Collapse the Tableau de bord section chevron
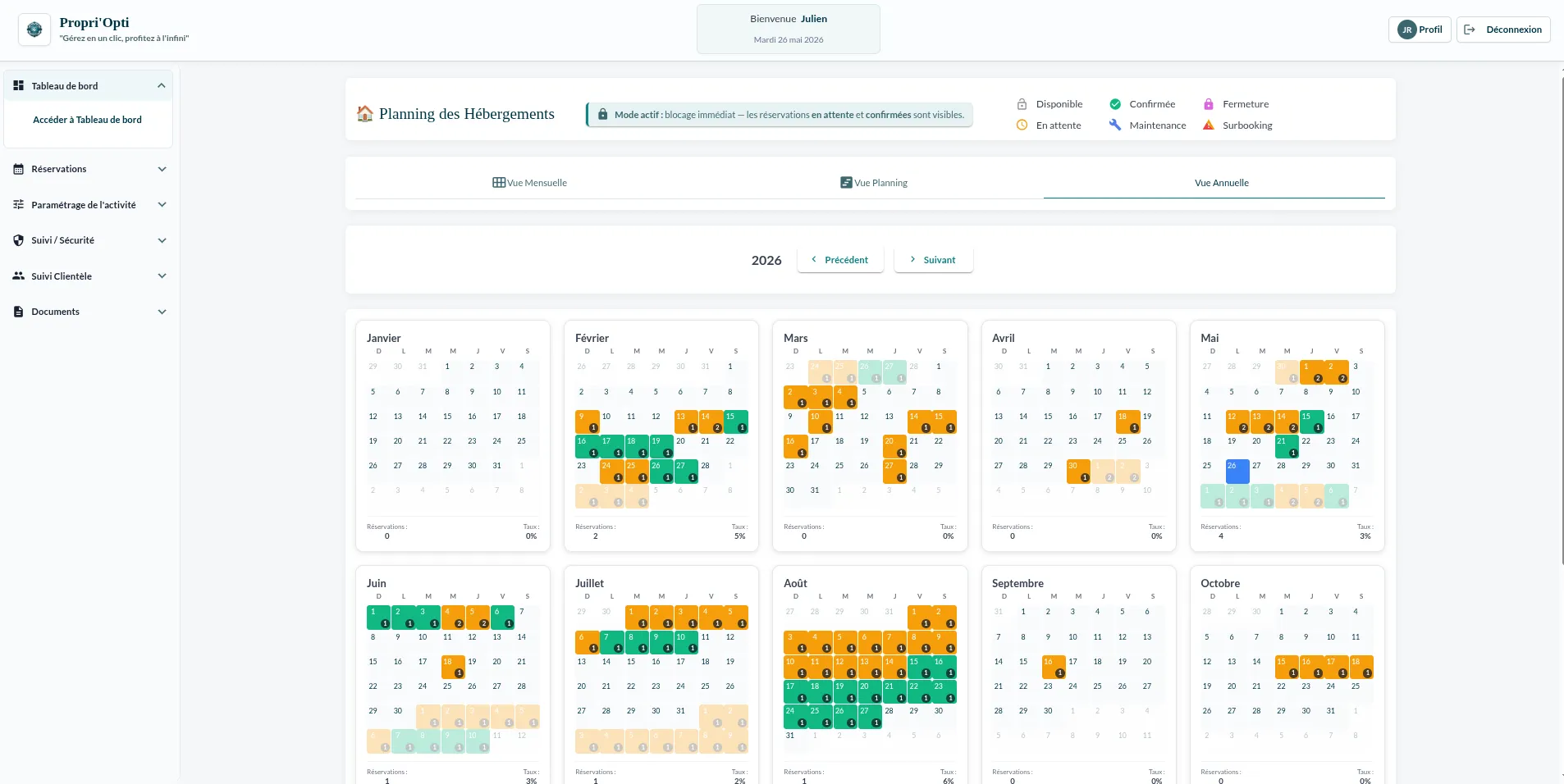 [x=162, y=85]
